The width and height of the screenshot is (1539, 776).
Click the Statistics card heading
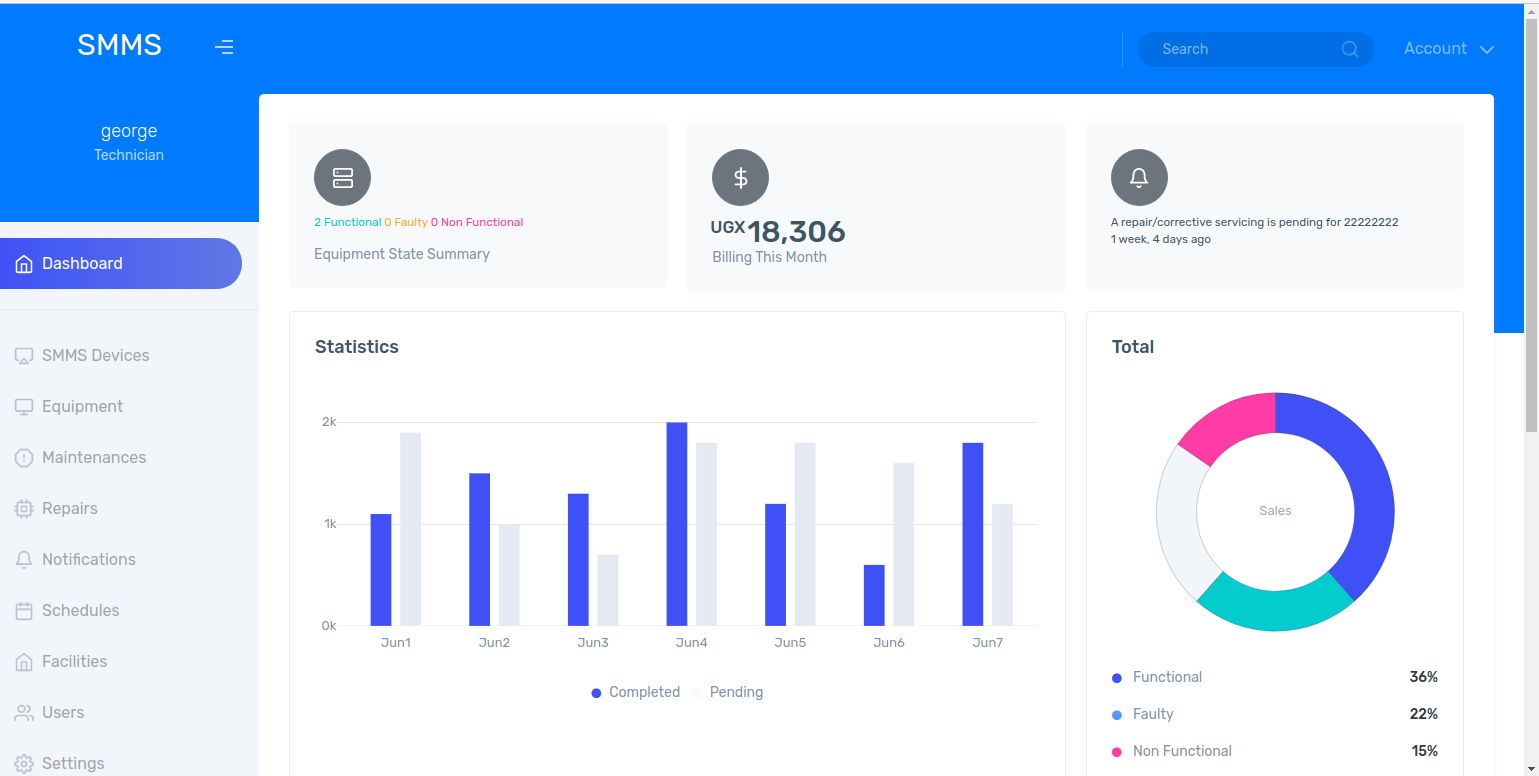[x=357, y=347]
